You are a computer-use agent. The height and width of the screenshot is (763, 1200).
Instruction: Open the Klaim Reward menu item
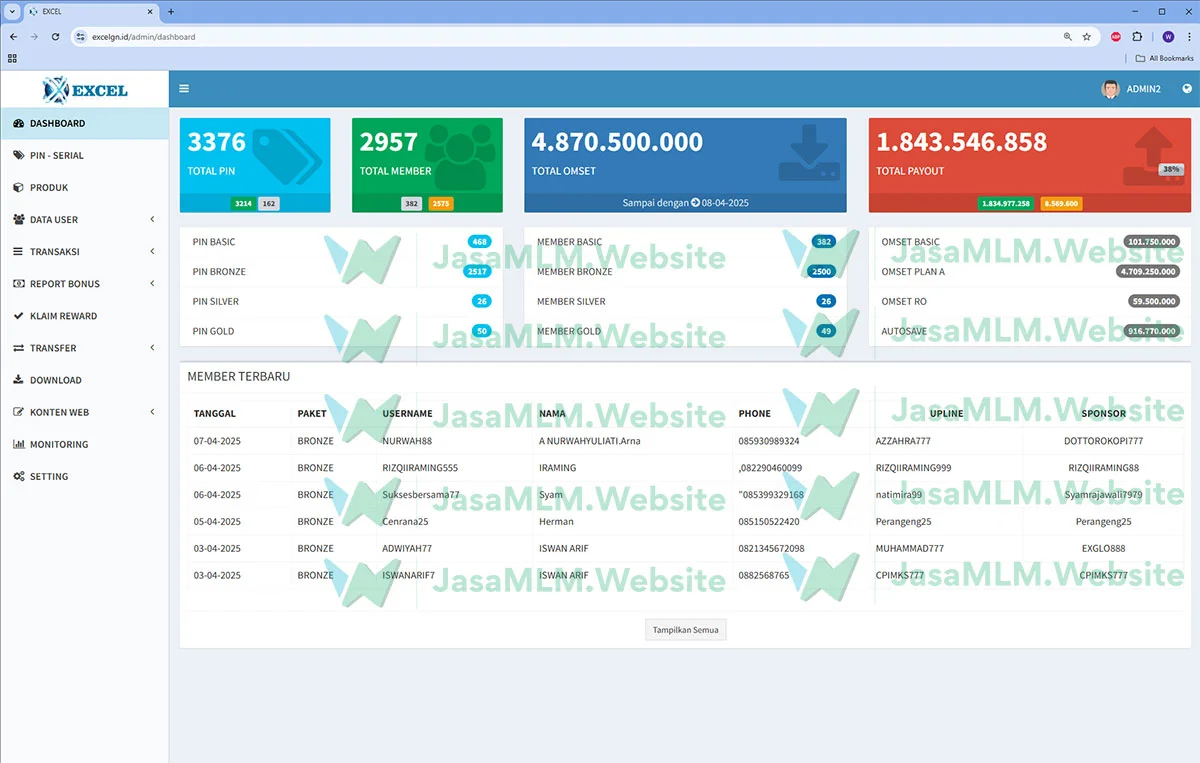pyautogui.click(x=84, y=316)
